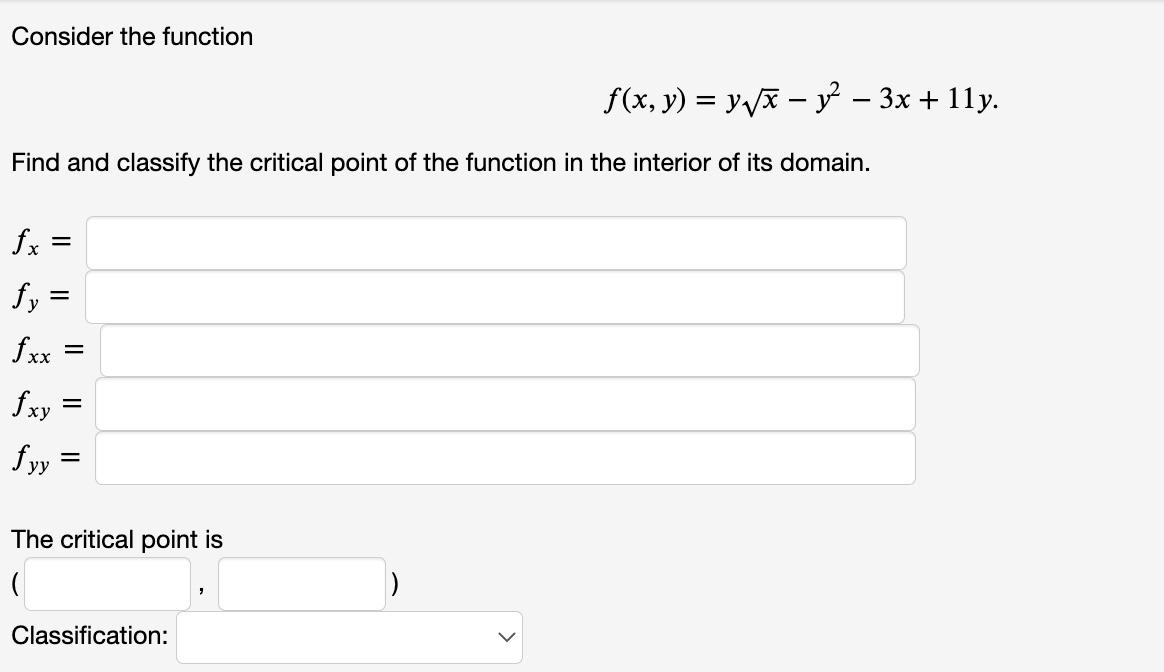Screen dimensions: 1164x672
Task: Click the Classification dropdown chevron arrow
Action: (x=506, y=637)
